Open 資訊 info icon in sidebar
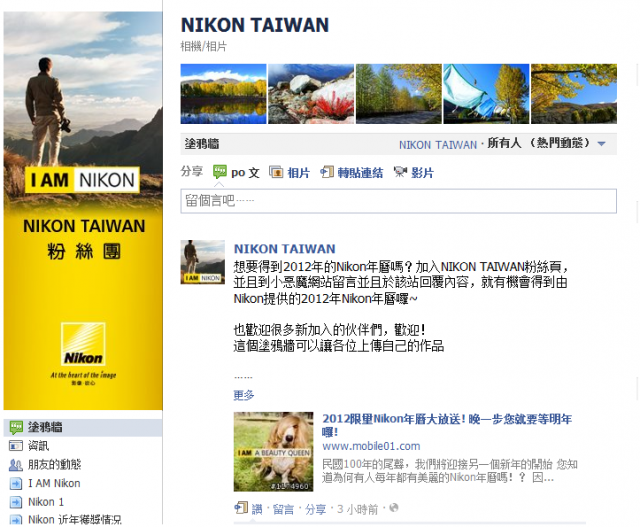This screenshot has height=527, width=640. click(x=16, y=446)
